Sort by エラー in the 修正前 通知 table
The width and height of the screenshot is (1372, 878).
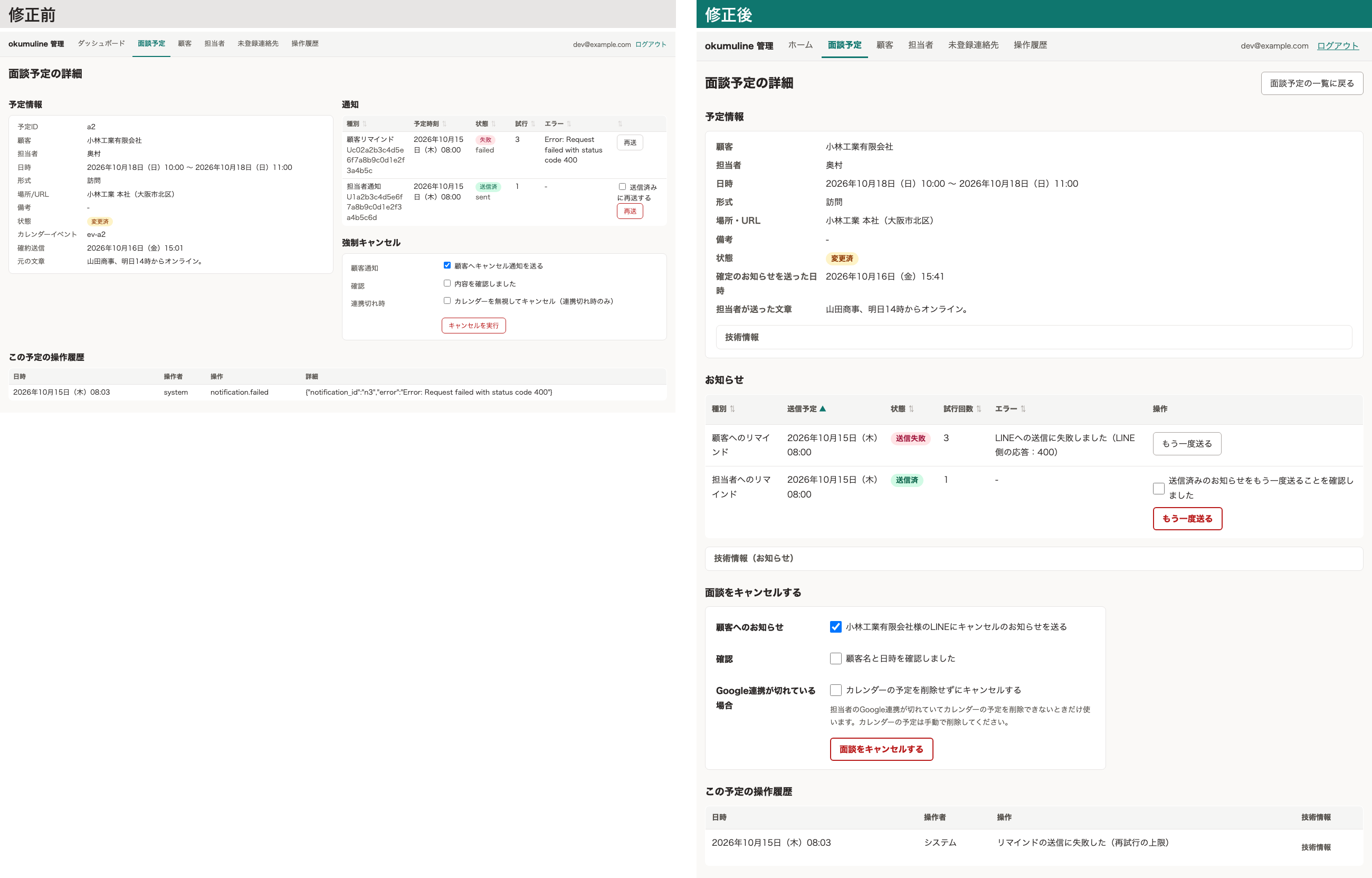pos(557,123)
